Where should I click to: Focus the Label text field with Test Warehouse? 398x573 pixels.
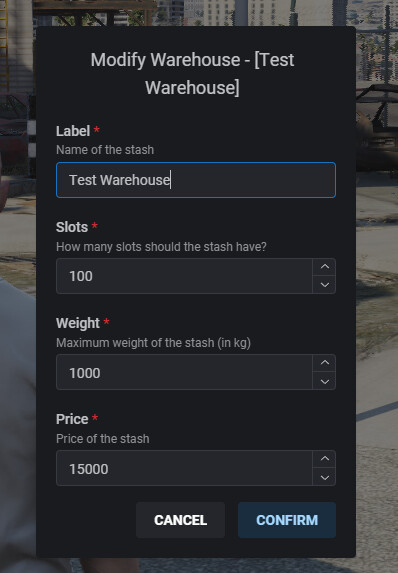click(x=196, y=180)
